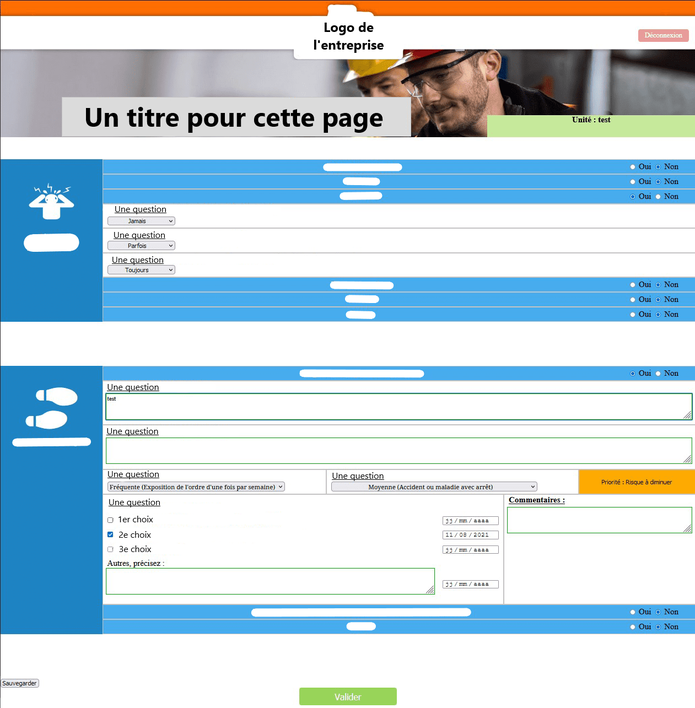Expand the Moyenne severity dropdown
This screenshot has width=695, height=708.
(x=434, y=487)
